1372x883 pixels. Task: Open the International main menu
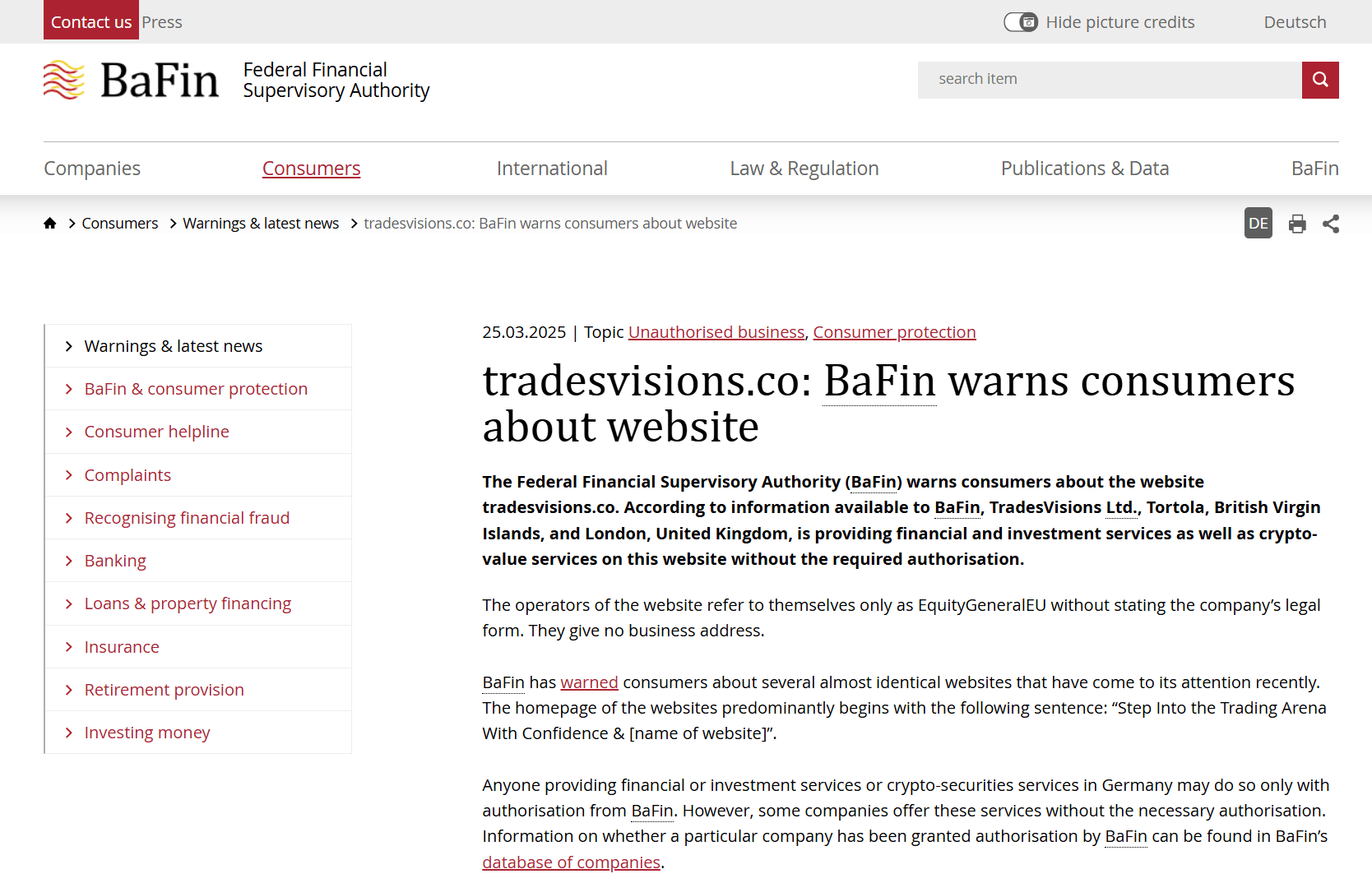(x=552, y=169)
